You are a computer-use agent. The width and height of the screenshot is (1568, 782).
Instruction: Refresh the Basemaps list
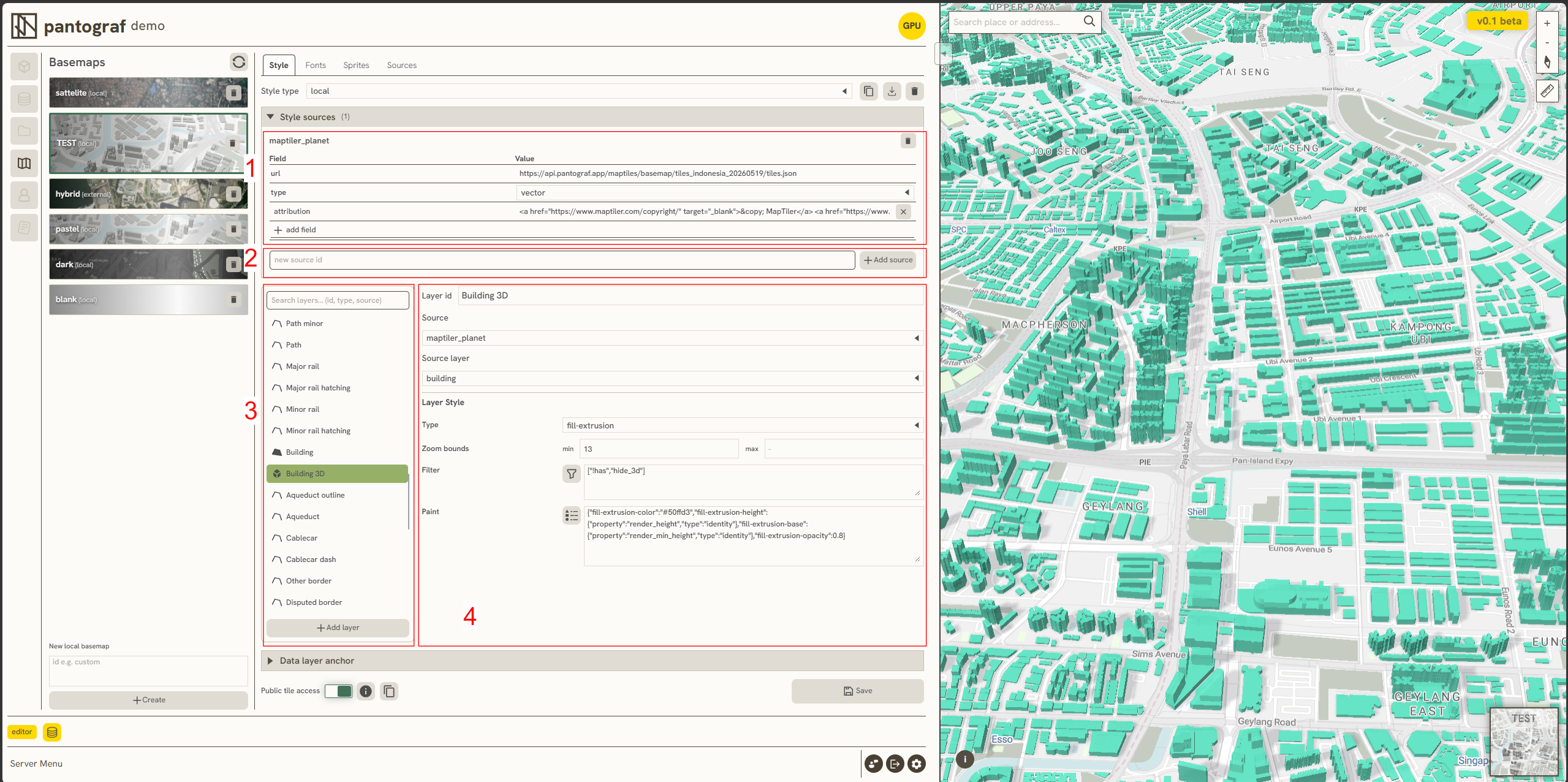coord(239,62)
